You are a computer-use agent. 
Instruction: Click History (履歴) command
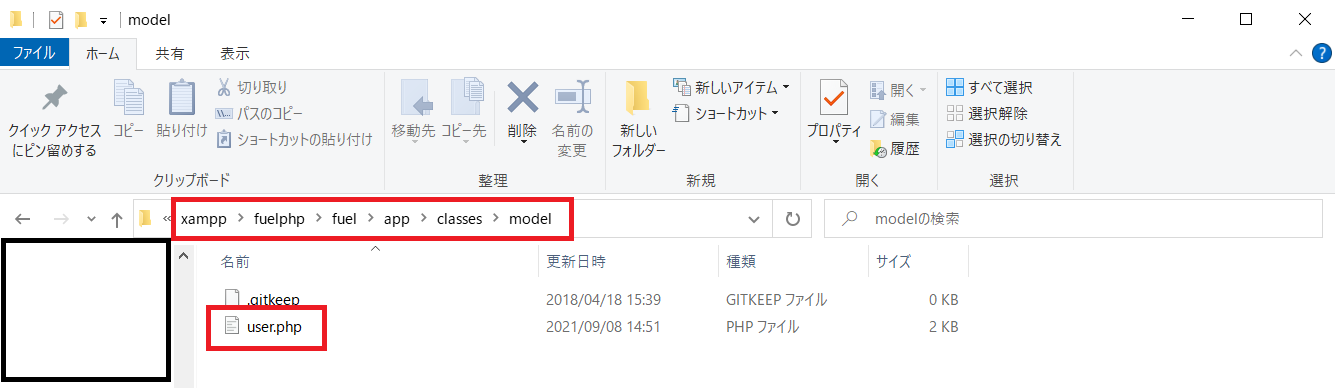click(x=894, y=148)
